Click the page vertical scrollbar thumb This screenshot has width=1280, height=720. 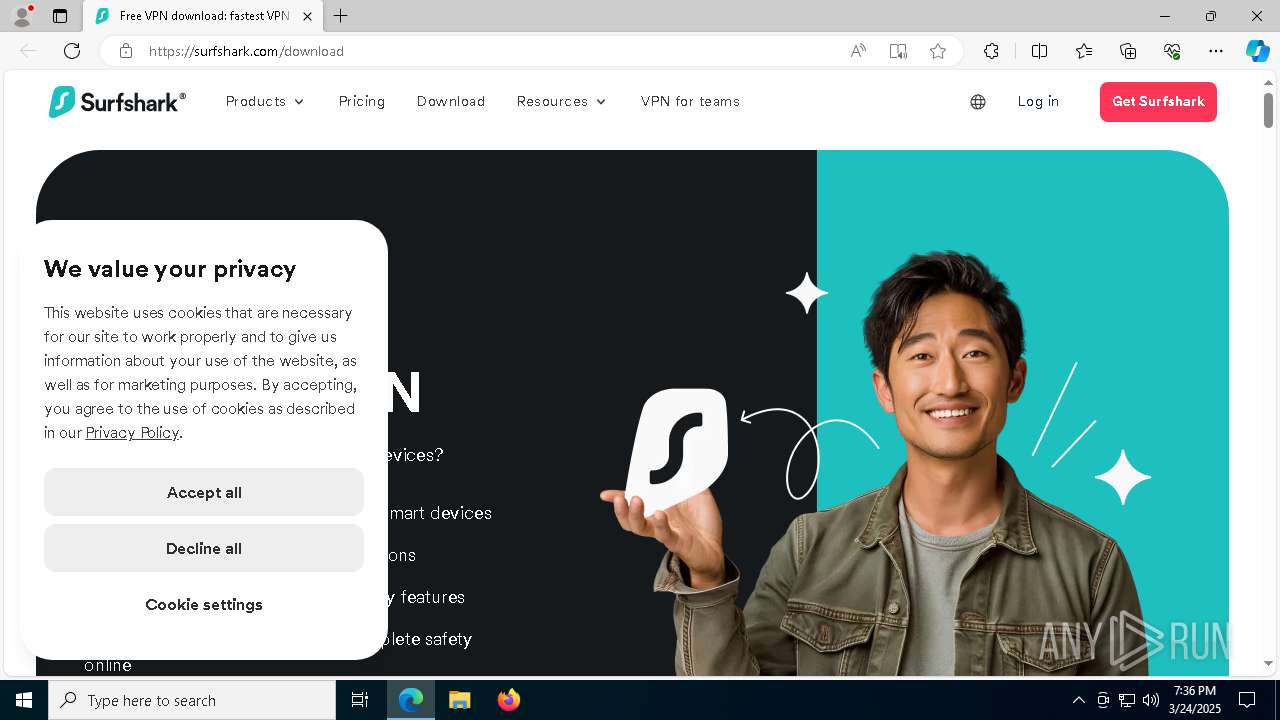coord(1268,110)
